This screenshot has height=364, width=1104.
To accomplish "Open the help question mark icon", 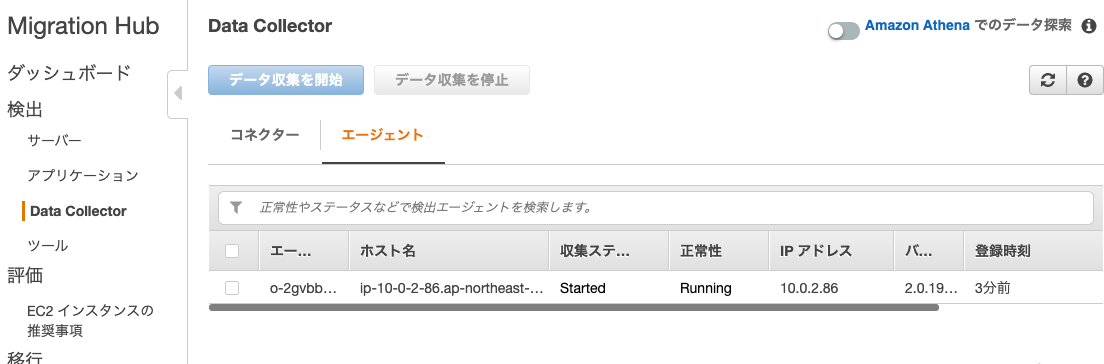I will [x=1085, y=80].
